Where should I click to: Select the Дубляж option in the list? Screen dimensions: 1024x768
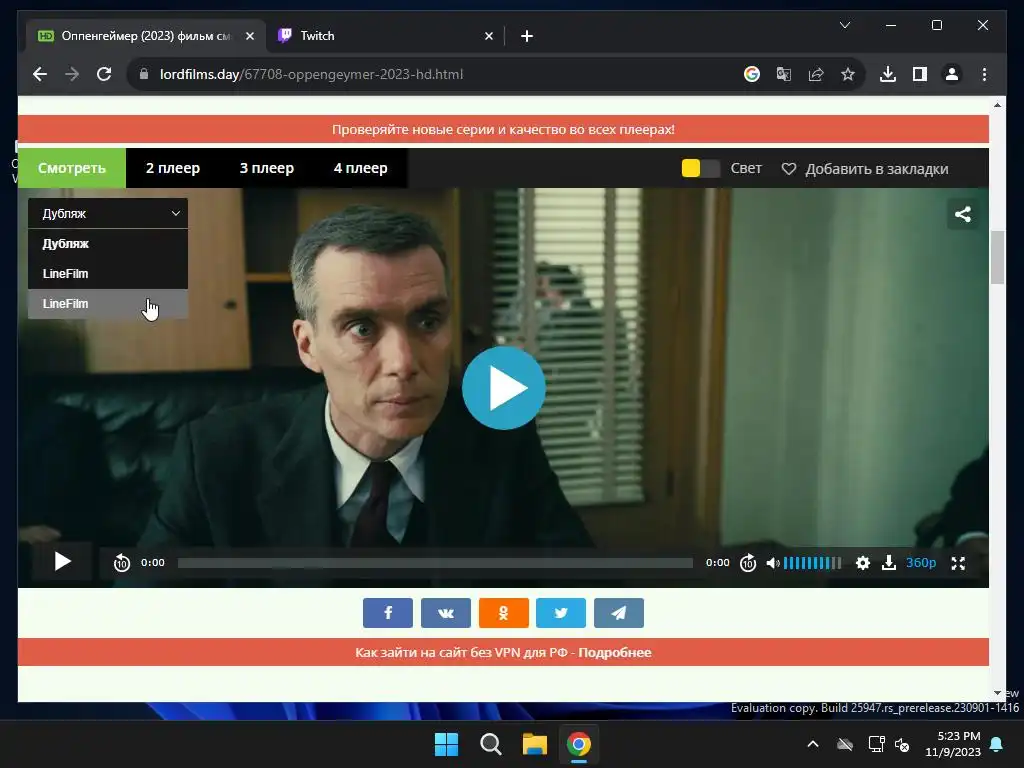point(108,244)
